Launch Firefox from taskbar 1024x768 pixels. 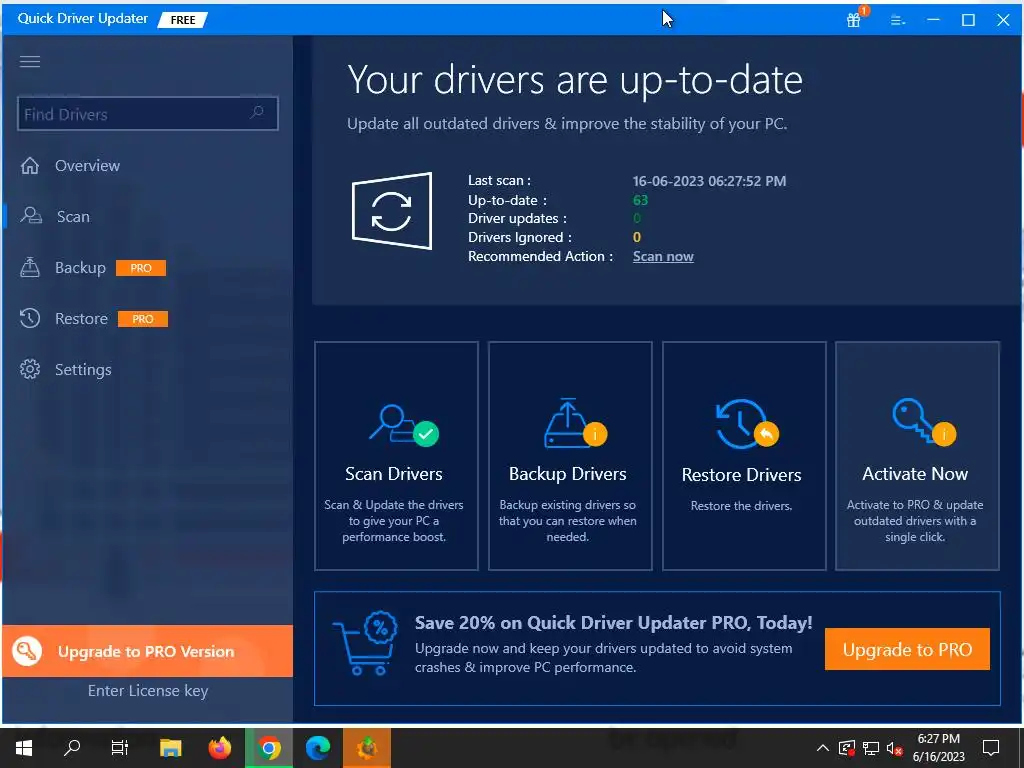[220, 748]
